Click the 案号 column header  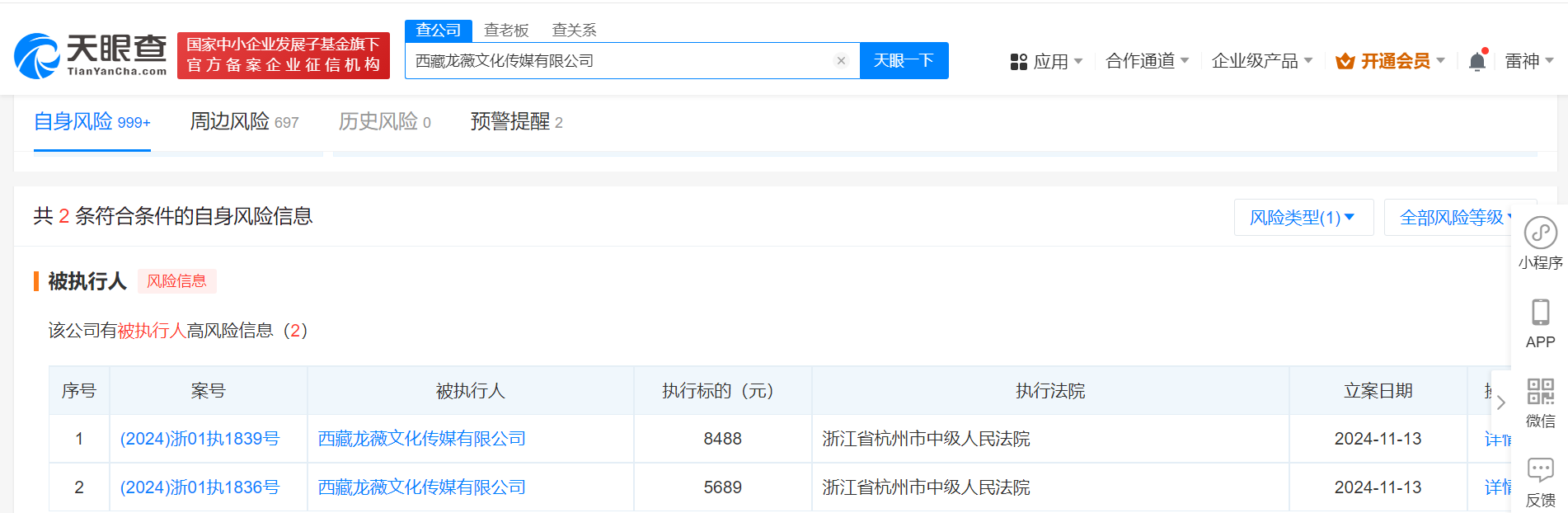coord(208,391)
